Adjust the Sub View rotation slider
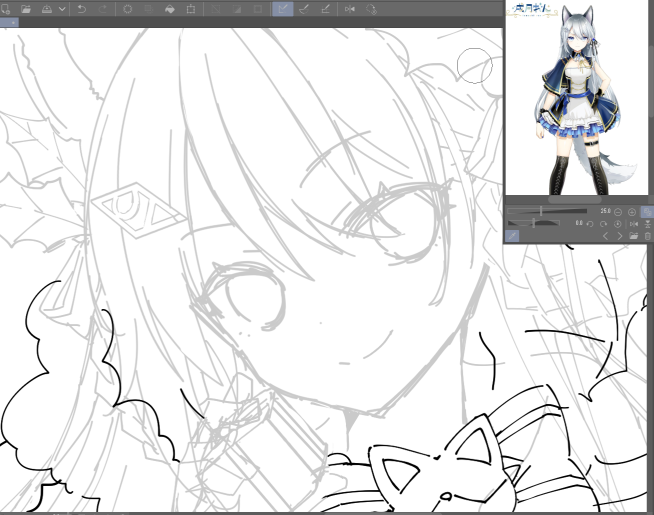Image resolution: width=654 pixels, height=515 pixels. pyautogui.click(x=534, y=224)
